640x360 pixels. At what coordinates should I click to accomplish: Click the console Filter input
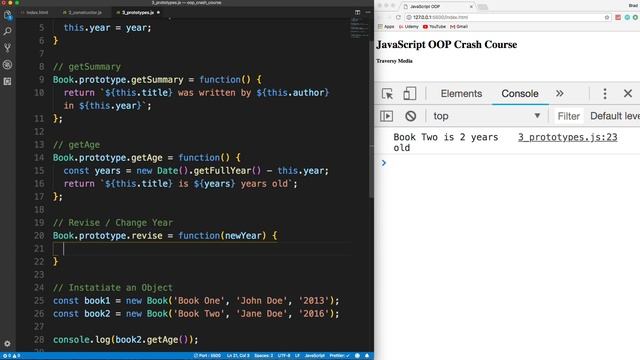(x=569, y=116)
